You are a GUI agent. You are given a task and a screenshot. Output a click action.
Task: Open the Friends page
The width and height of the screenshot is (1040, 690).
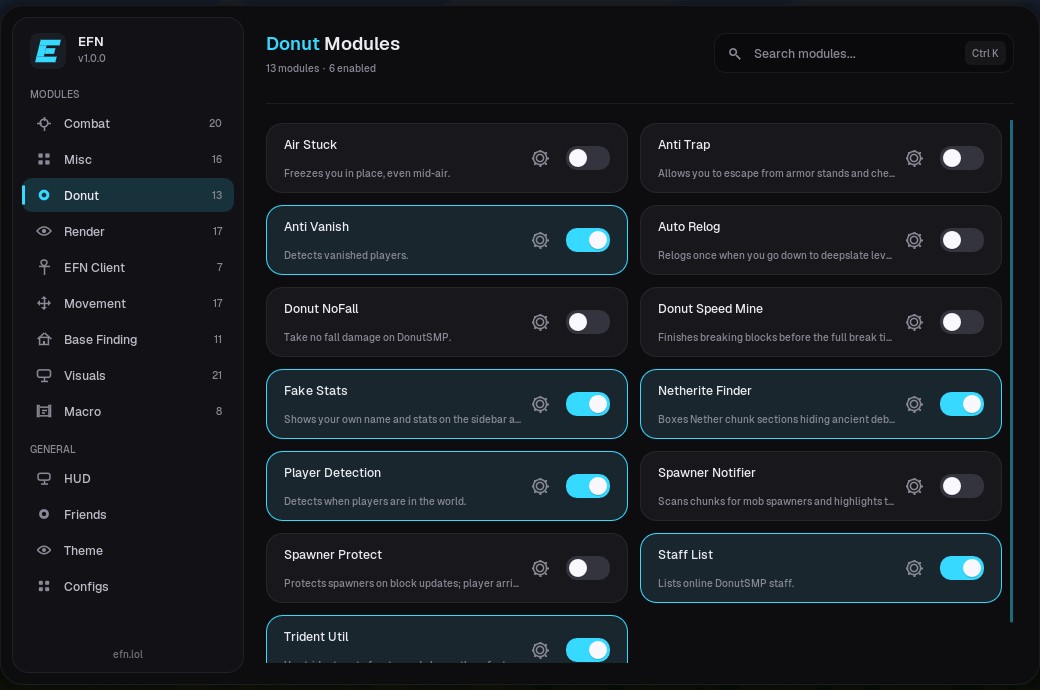[x=128, y=514]
